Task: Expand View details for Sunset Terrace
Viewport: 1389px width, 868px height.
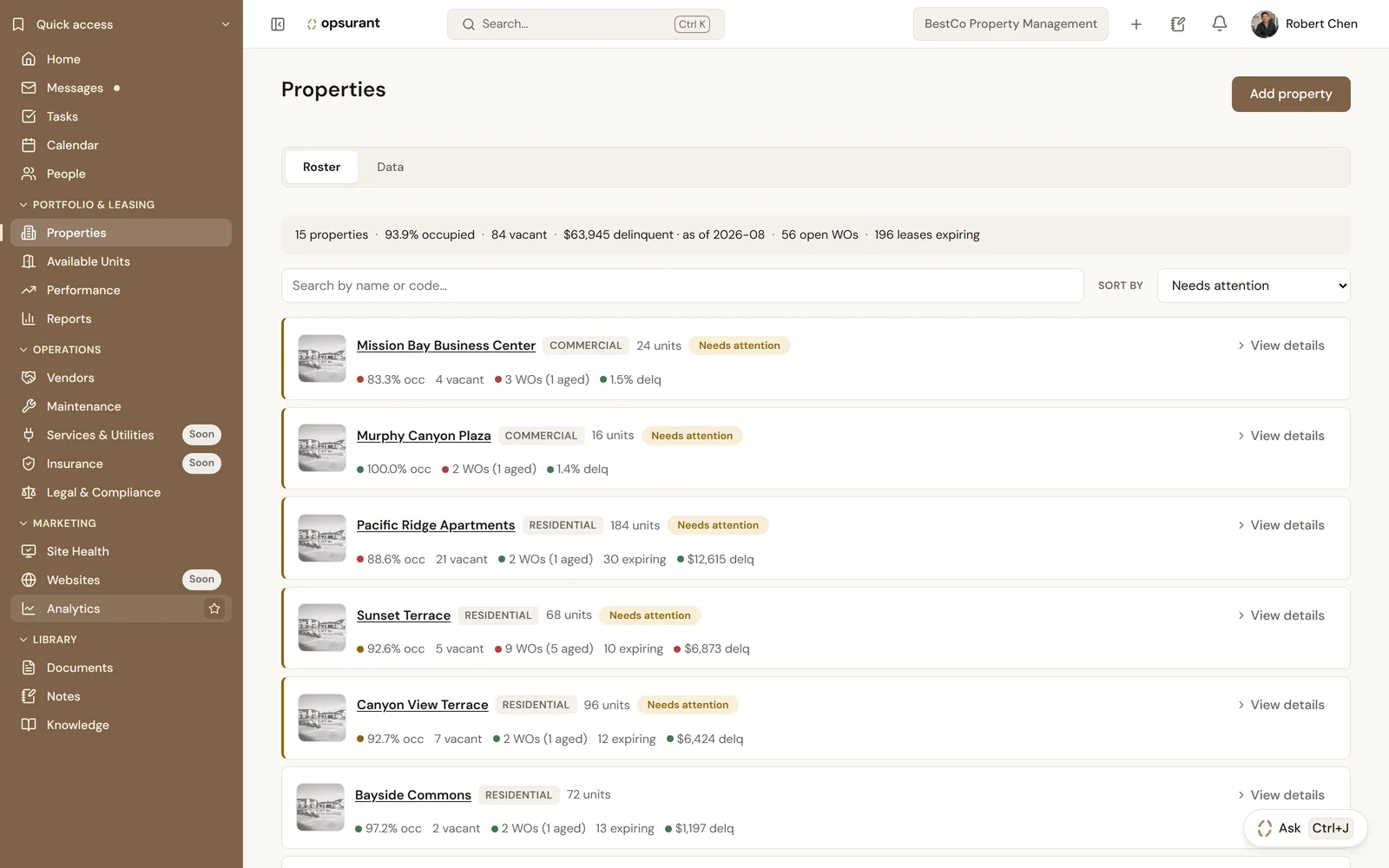Action: point(1281,615)
